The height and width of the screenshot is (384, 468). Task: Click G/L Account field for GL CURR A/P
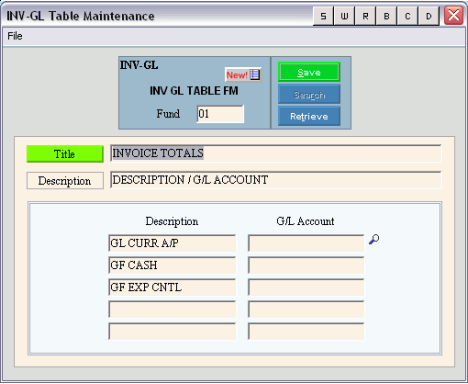[306, 243]
